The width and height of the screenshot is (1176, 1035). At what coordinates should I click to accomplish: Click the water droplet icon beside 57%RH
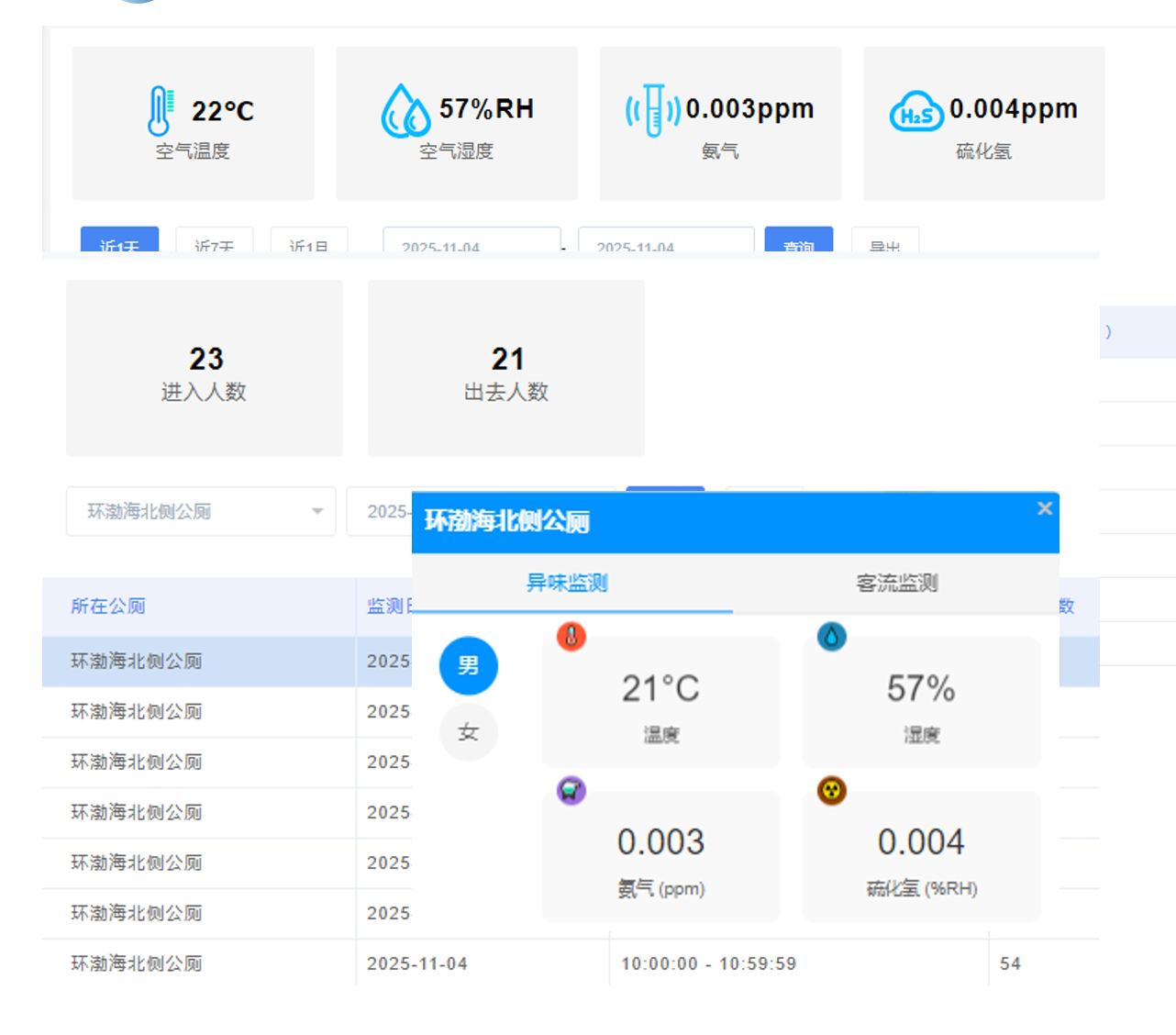click(405, 111)
